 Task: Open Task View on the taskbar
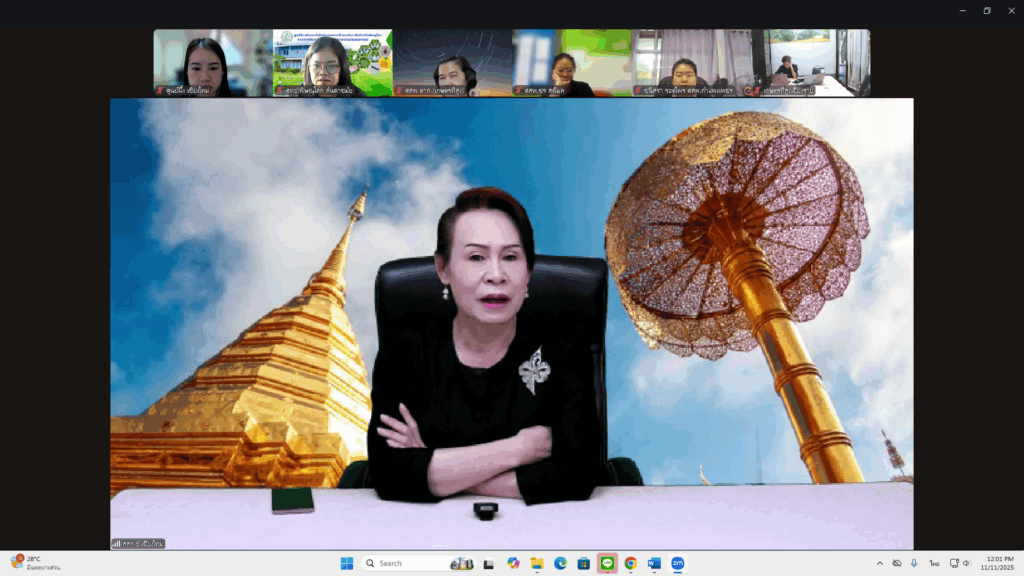click(489, 563)
